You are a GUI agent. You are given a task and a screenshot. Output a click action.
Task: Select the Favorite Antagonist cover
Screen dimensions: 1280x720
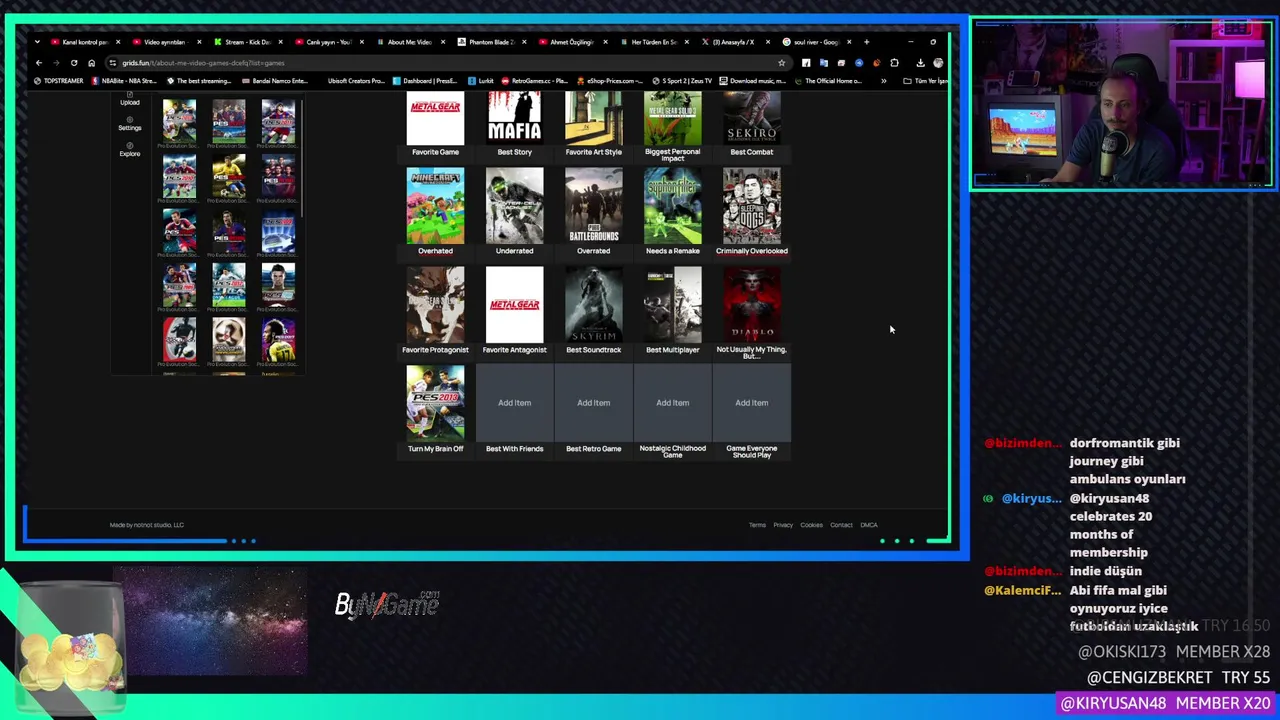coord(514,305)
